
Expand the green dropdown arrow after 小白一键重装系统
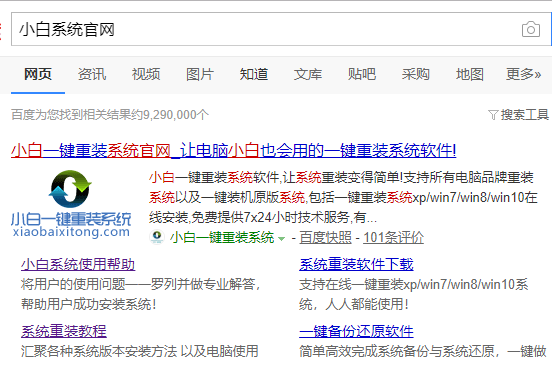click(281, 239)
